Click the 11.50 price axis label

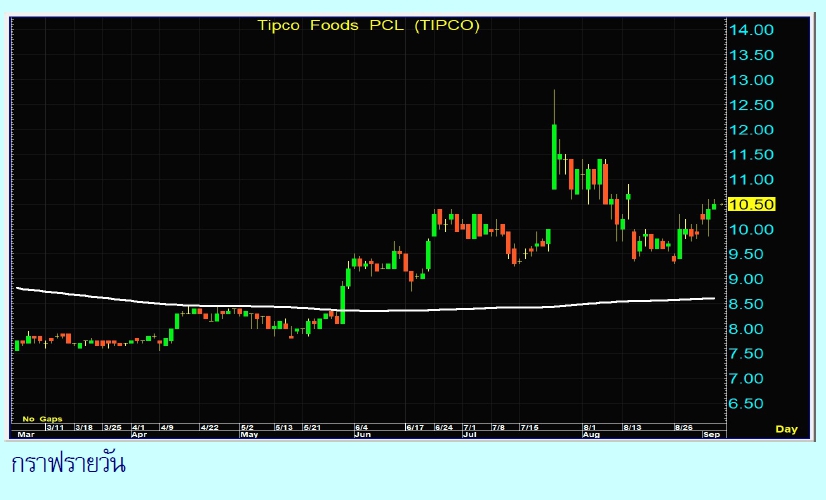[751, 154]
